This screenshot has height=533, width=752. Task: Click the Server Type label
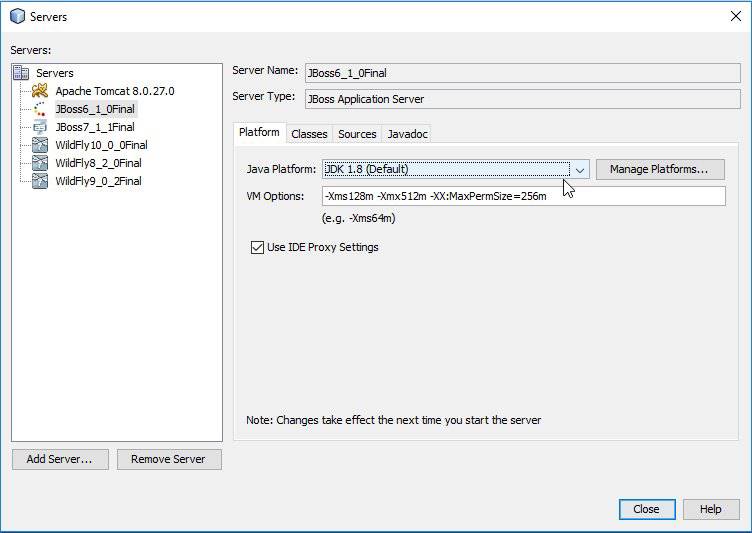coord(263,96)
